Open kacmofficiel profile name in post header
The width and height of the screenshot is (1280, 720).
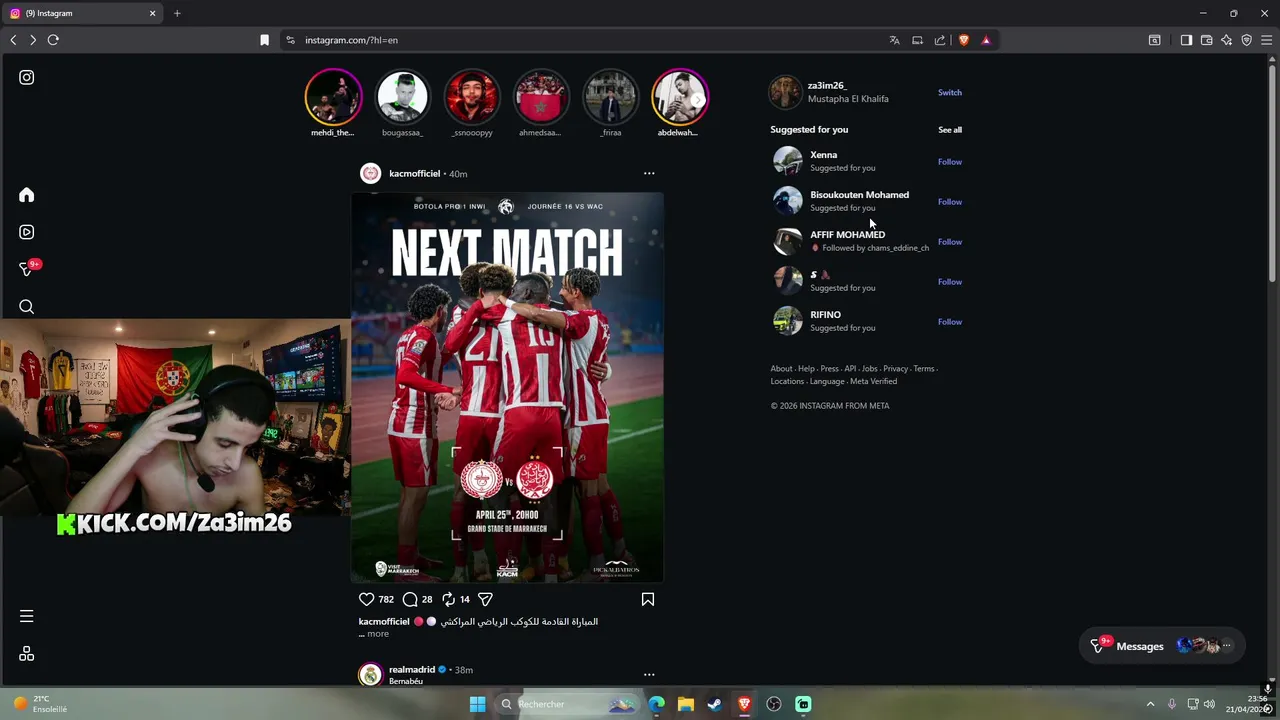pos(415,174)
